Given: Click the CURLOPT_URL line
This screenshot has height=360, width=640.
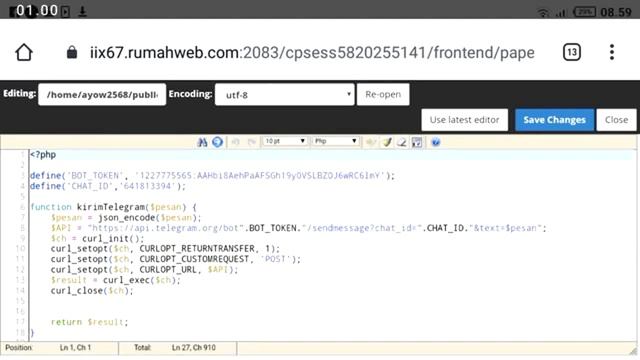Looking at the screenshot, I should [x=144, y=270].
